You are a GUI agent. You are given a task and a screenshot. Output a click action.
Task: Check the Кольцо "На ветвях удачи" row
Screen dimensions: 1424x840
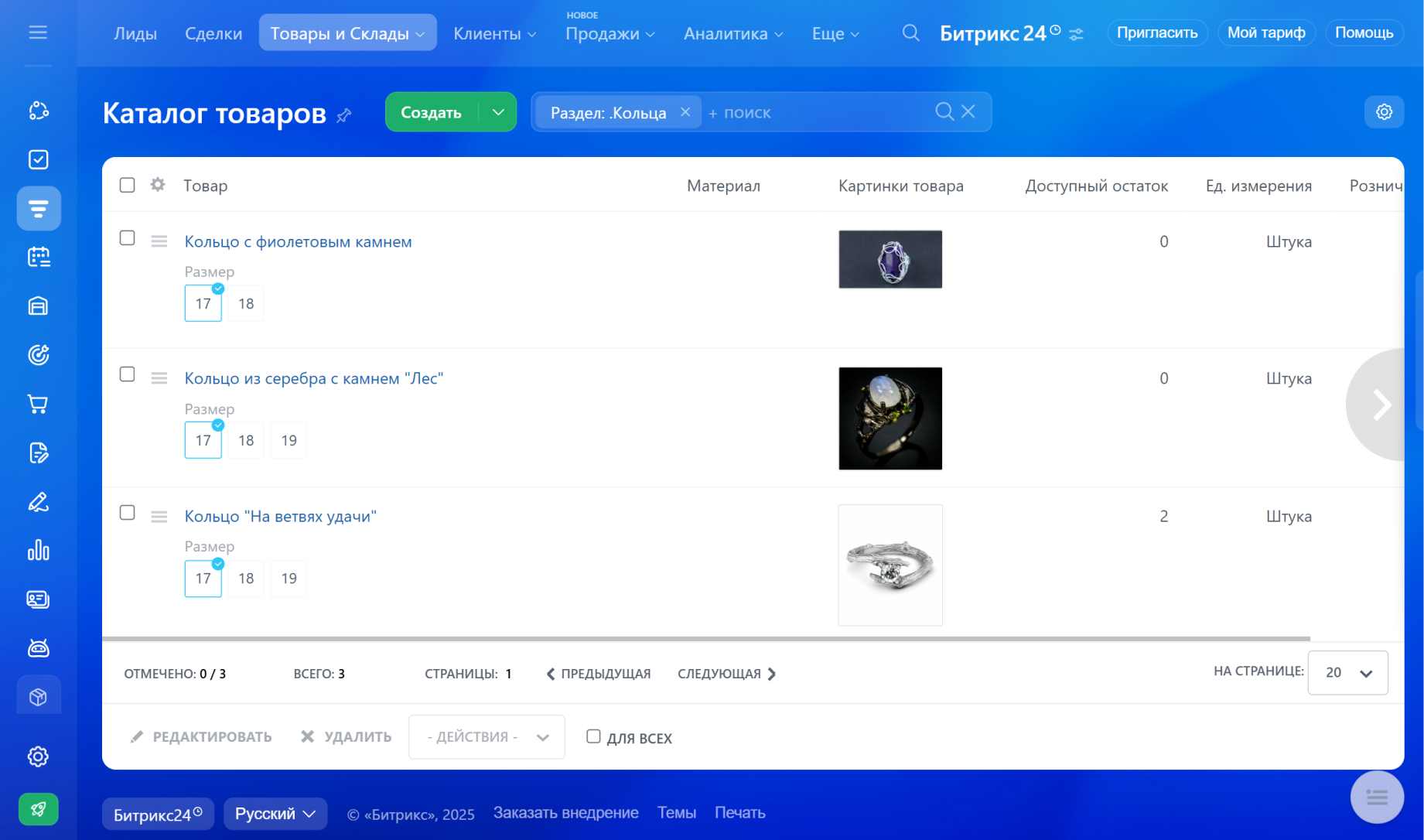click(128, 513)
